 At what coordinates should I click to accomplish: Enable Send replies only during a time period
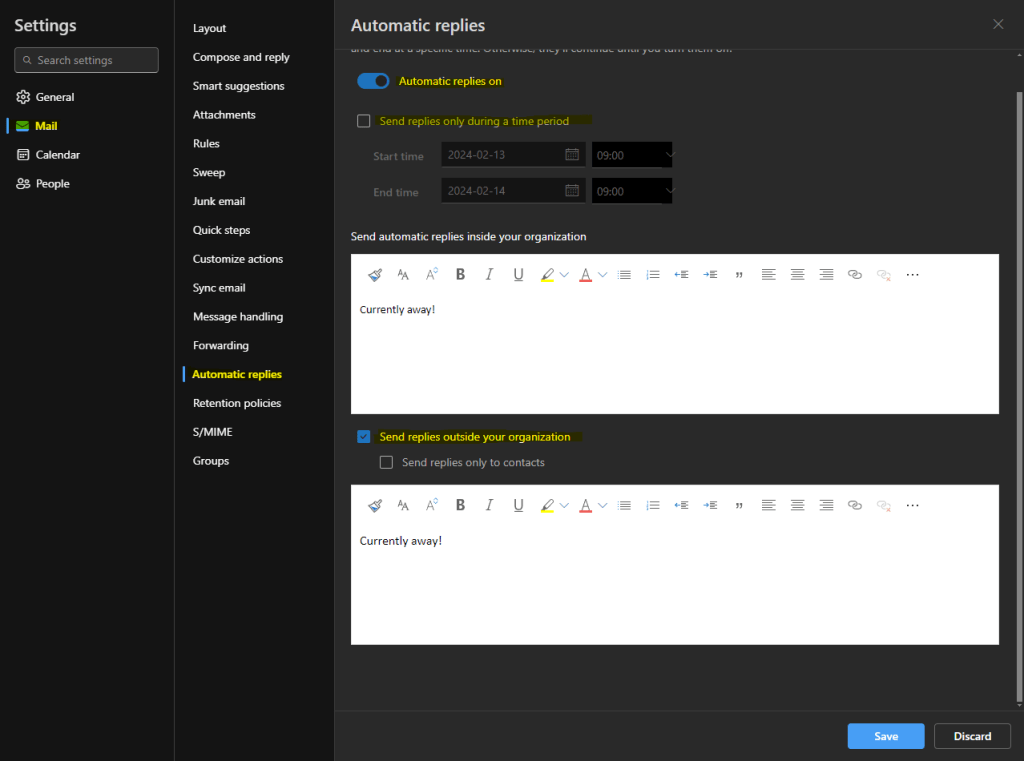(x=364, y=120)
